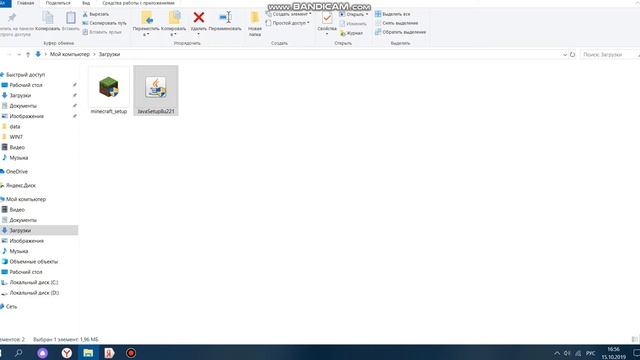Image resolution: width=640 pixels, height=360 pixels.
Task: Click the РУС language indicator
Action: 590,353
